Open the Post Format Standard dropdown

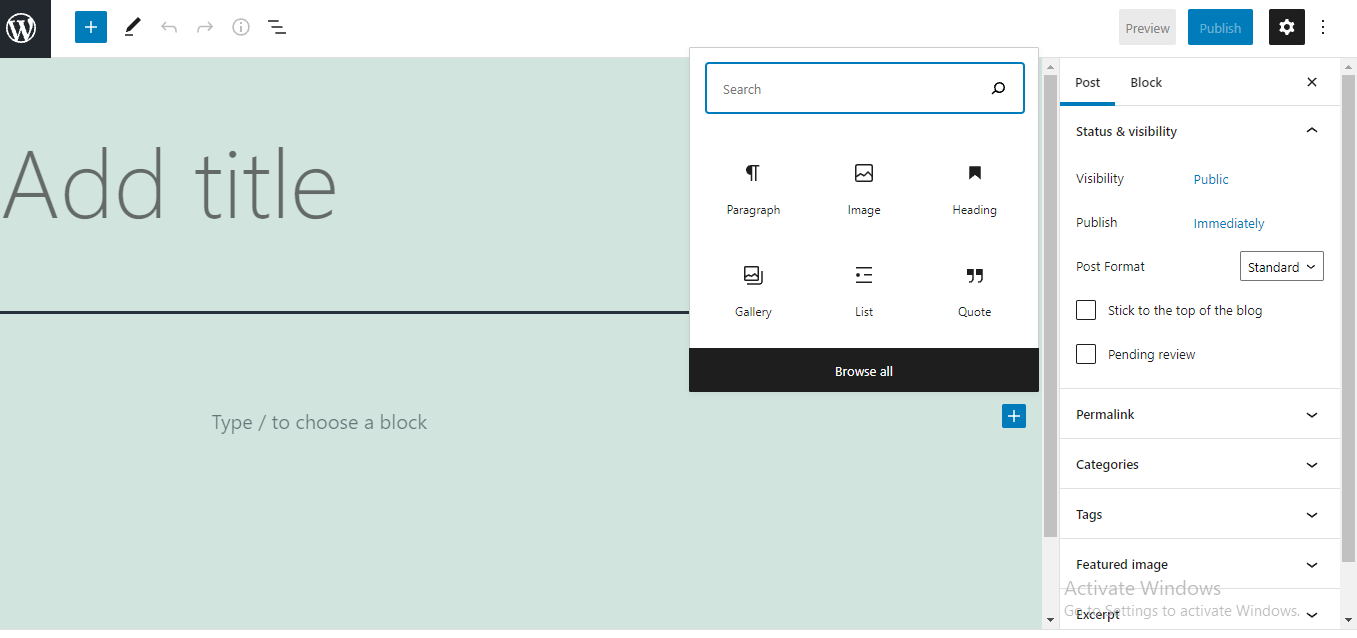pos(1281,267)
